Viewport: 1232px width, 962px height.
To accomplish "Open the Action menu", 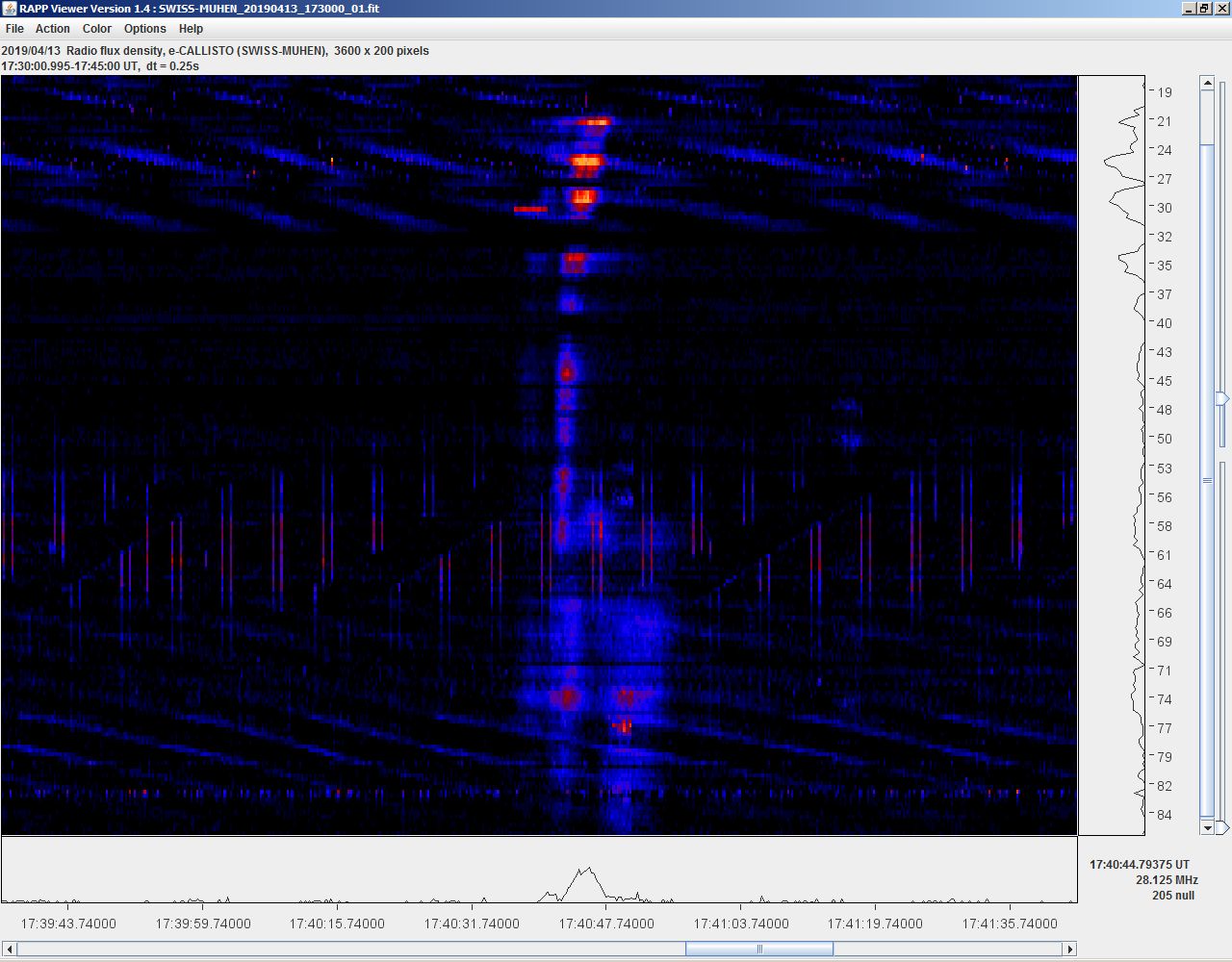I will tap(53, 29).
